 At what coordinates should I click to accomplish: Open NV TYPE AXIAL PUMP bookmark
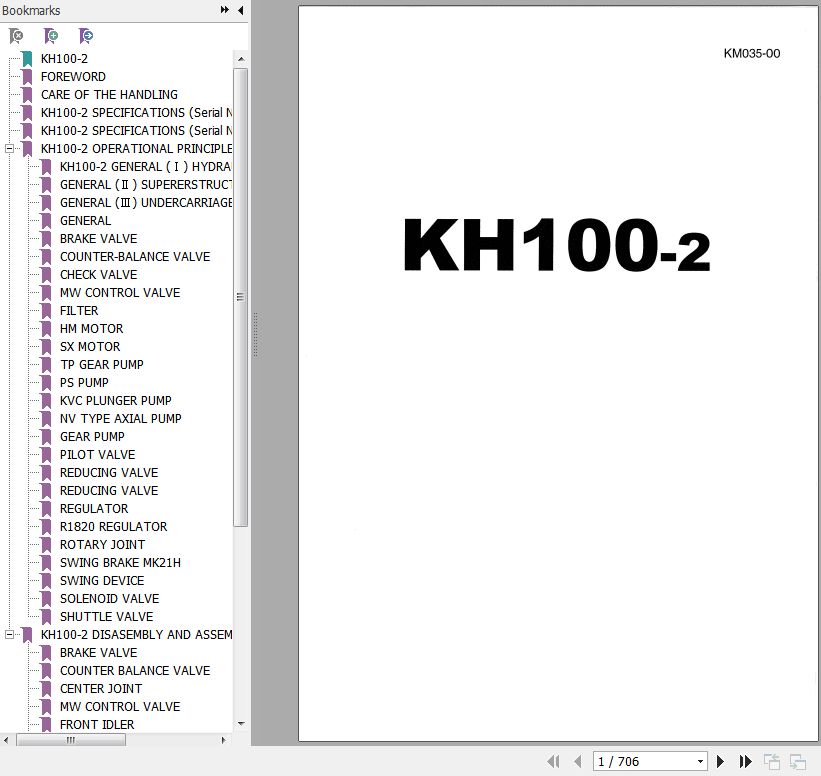point(120,419)
